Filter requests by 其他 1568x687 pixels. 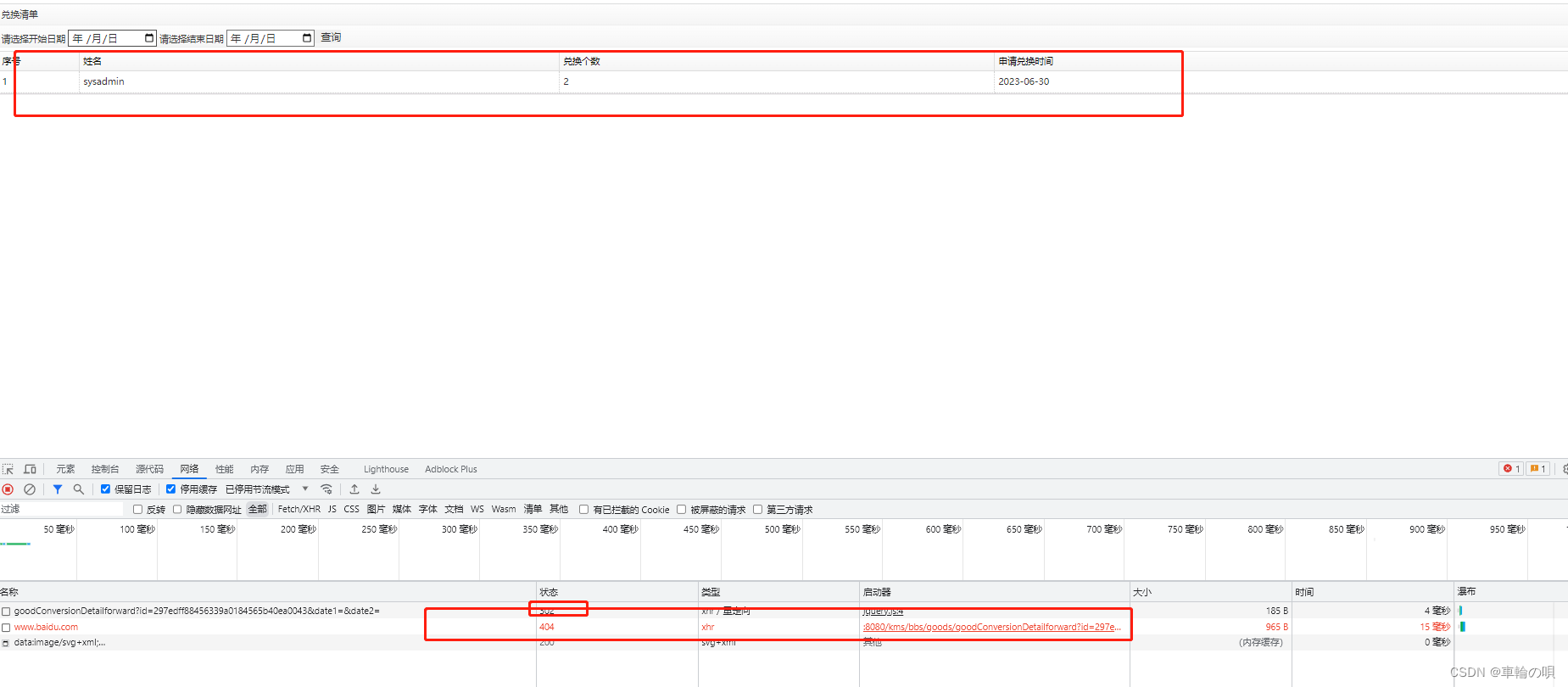point(559,510)
